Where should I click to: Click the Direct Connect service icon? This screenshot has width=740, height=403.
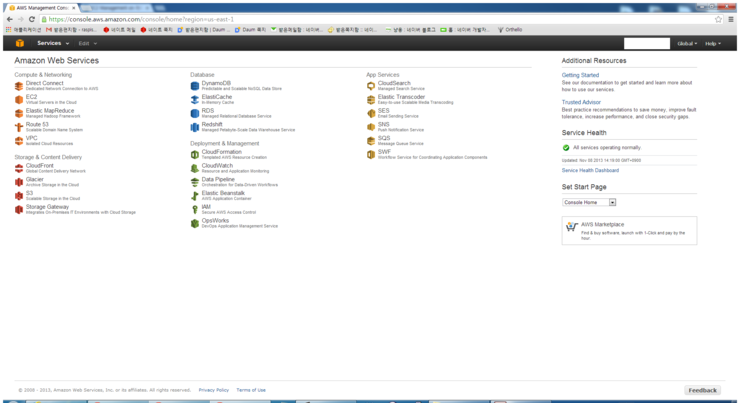[x=19, y=86]
